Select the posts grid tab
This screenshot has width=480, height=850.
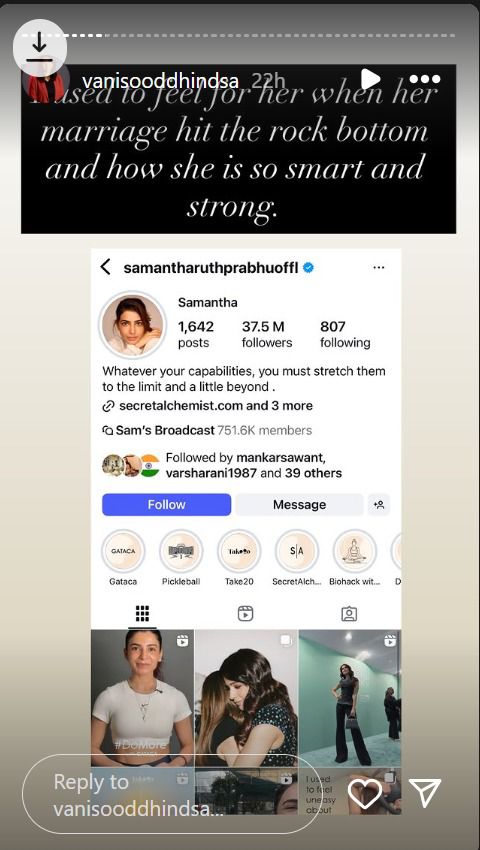click(142, 614)
